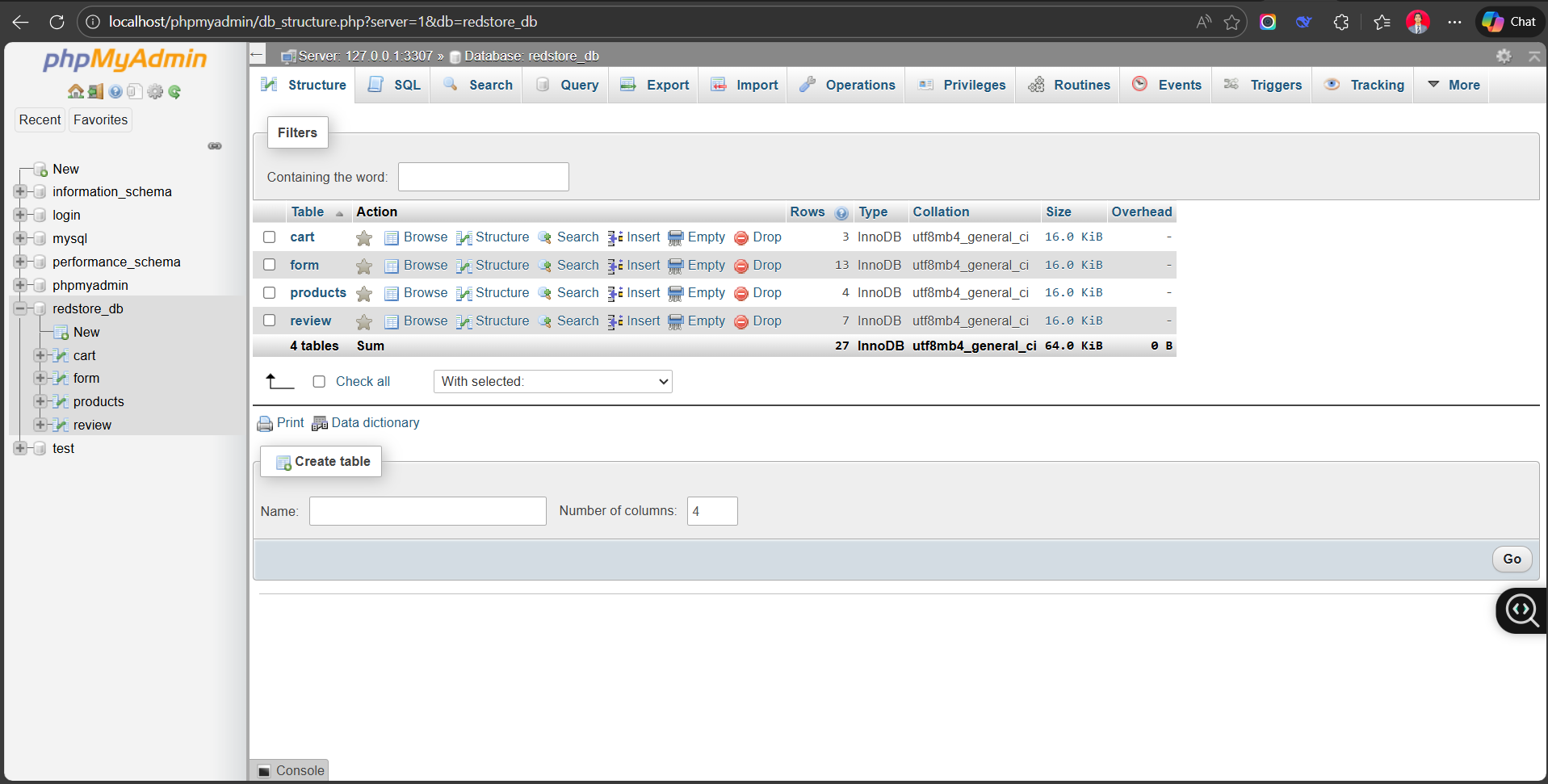Open the Export tab
1548x784 pixels.
655,85
